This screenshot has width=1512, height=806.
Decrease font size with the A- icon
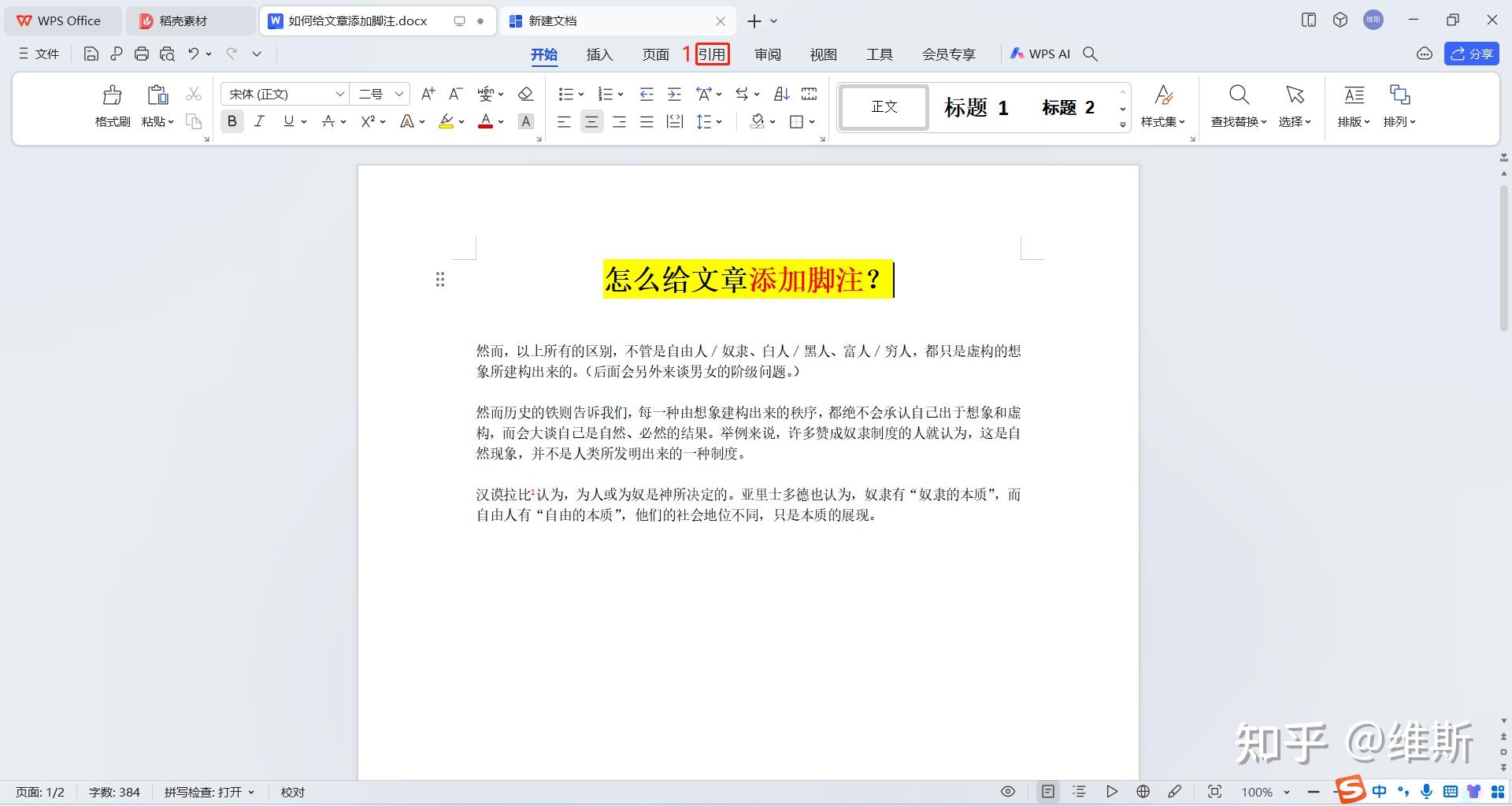point(455,94)
